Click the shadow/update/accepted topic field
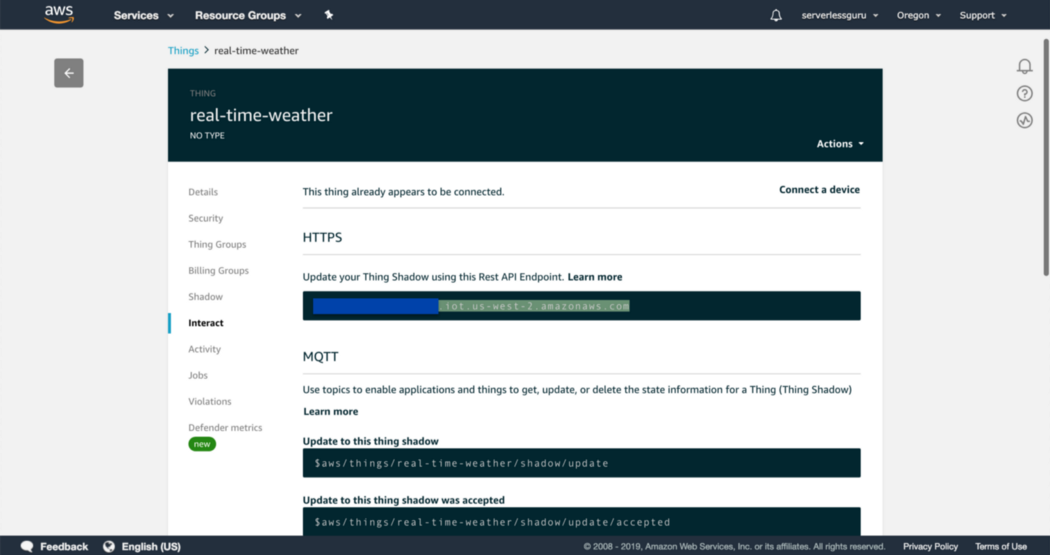This screenshot has height=555, width=1050. (581, 522)
